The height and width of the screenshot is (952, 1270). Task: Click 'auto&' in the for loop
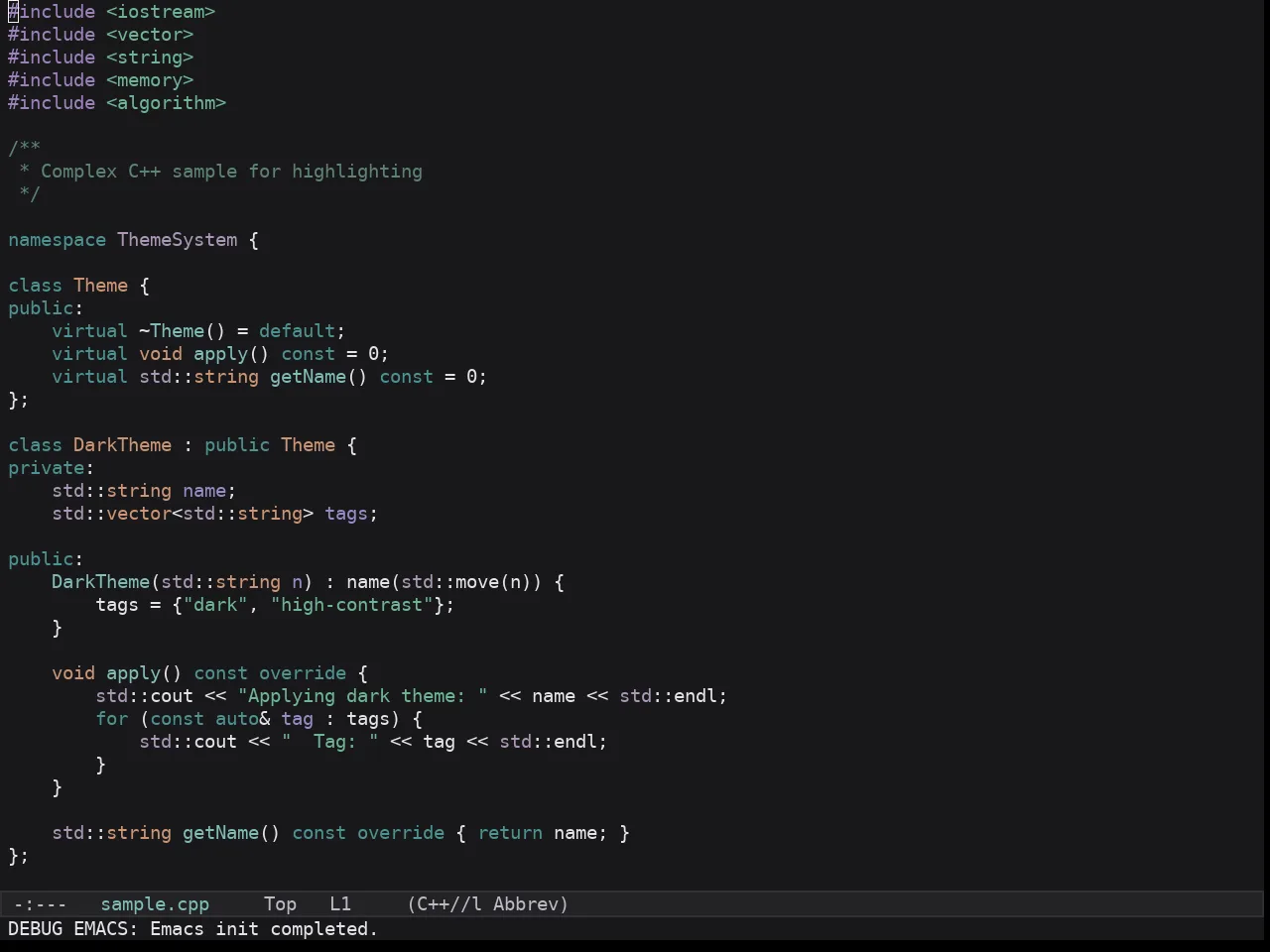click(242, 719)
